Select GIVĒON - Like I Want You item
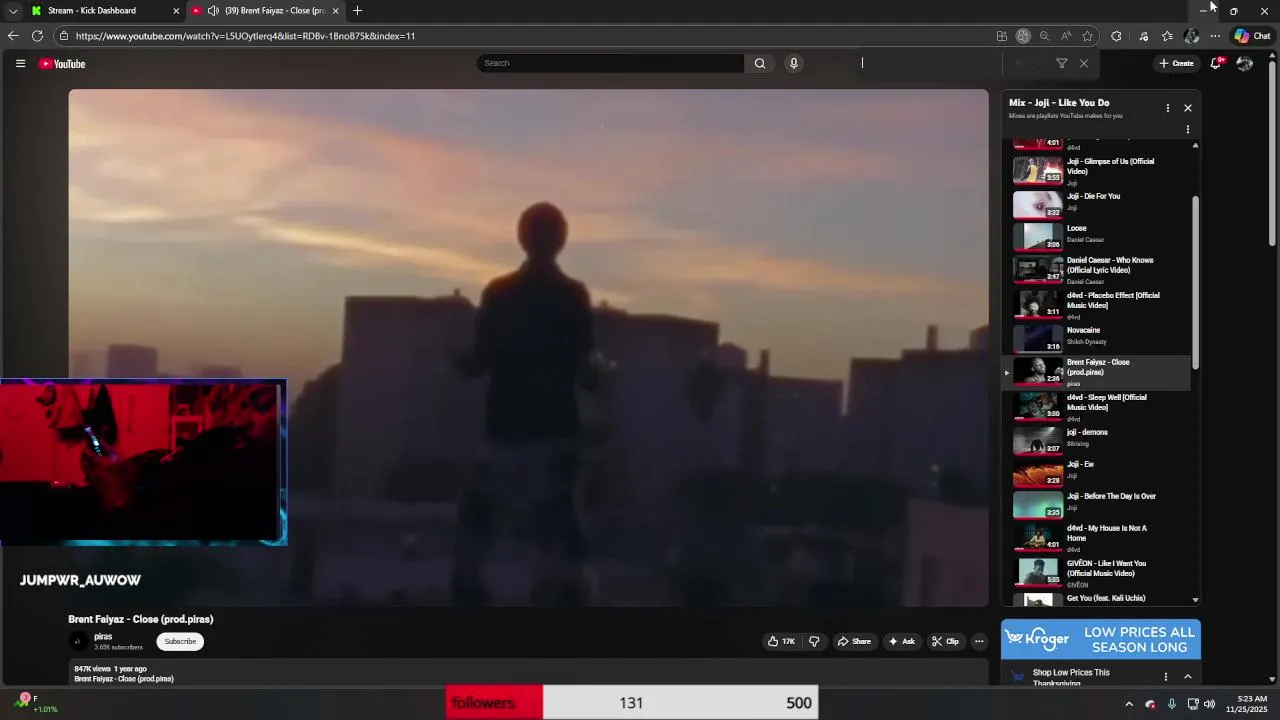 (x=1097, y=572)
